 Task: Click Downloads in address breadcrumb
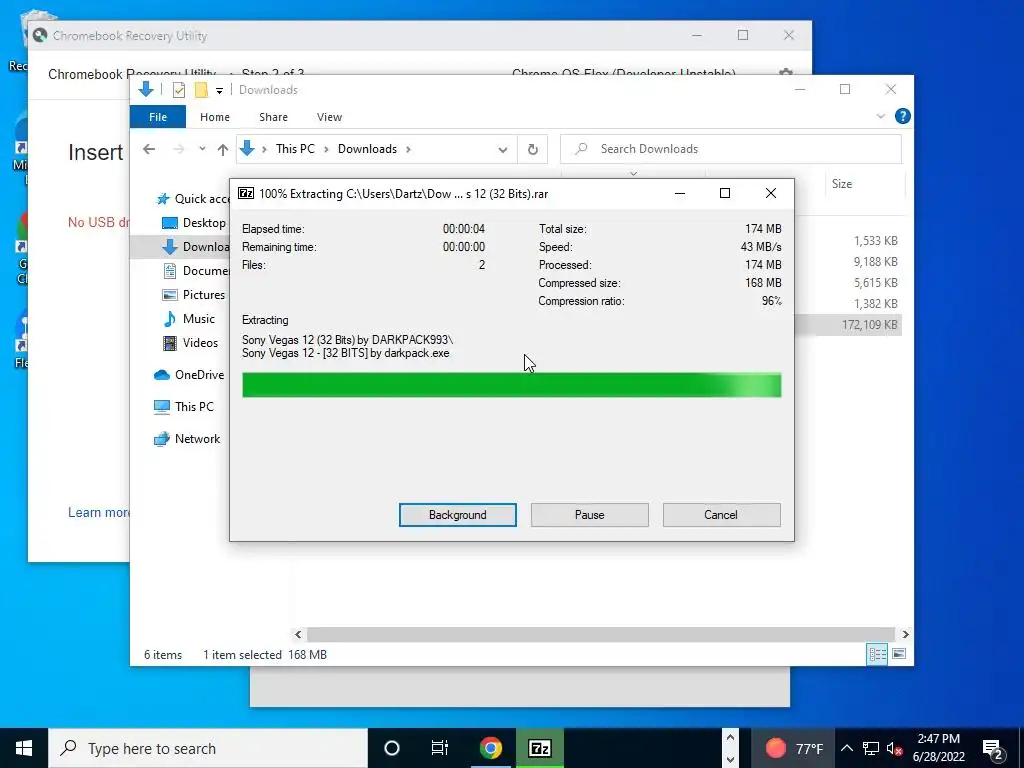pyautogui.click(x=367, y=149)
